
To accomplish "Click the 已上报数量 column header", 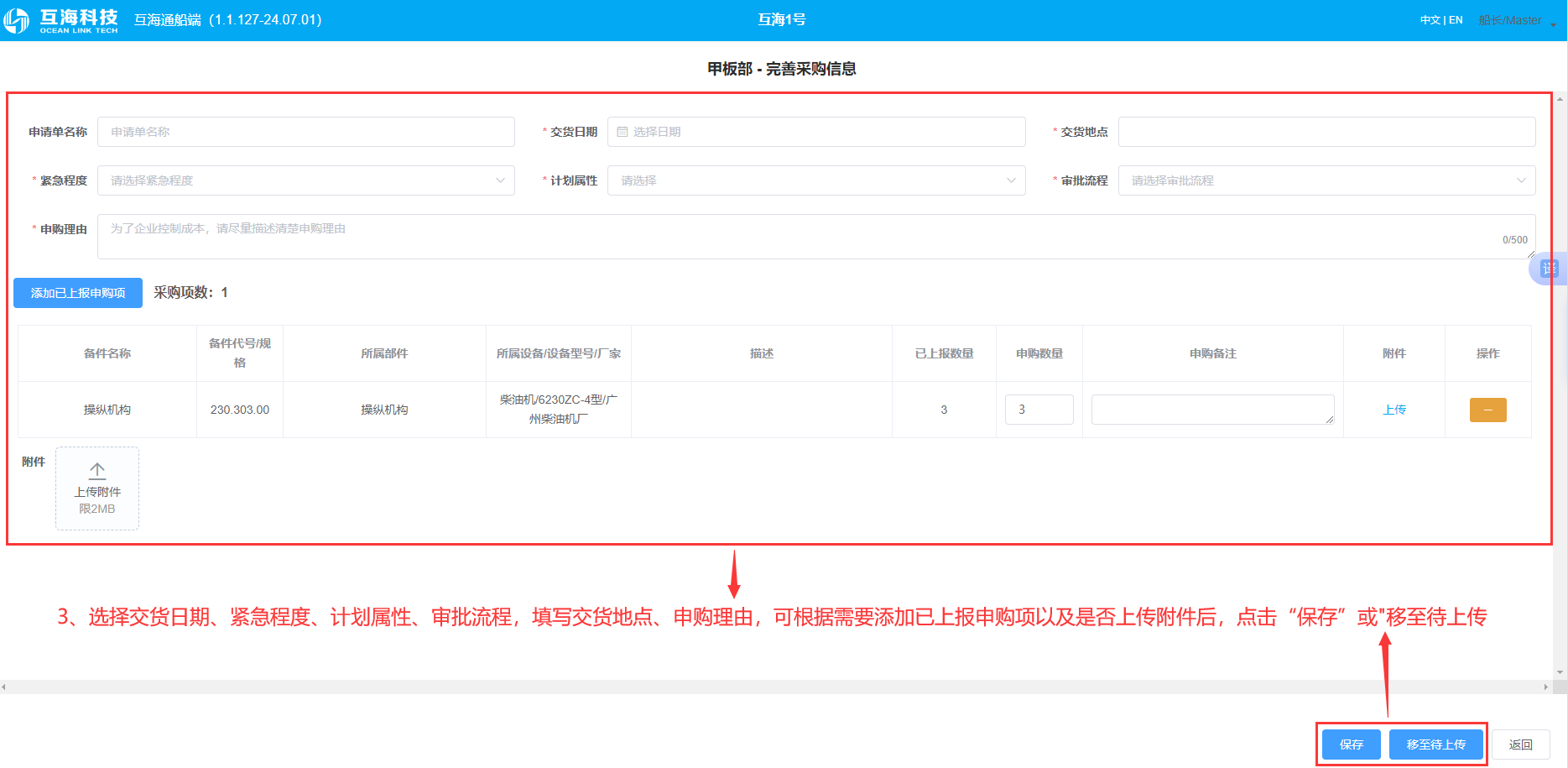I will click(944, 353).
